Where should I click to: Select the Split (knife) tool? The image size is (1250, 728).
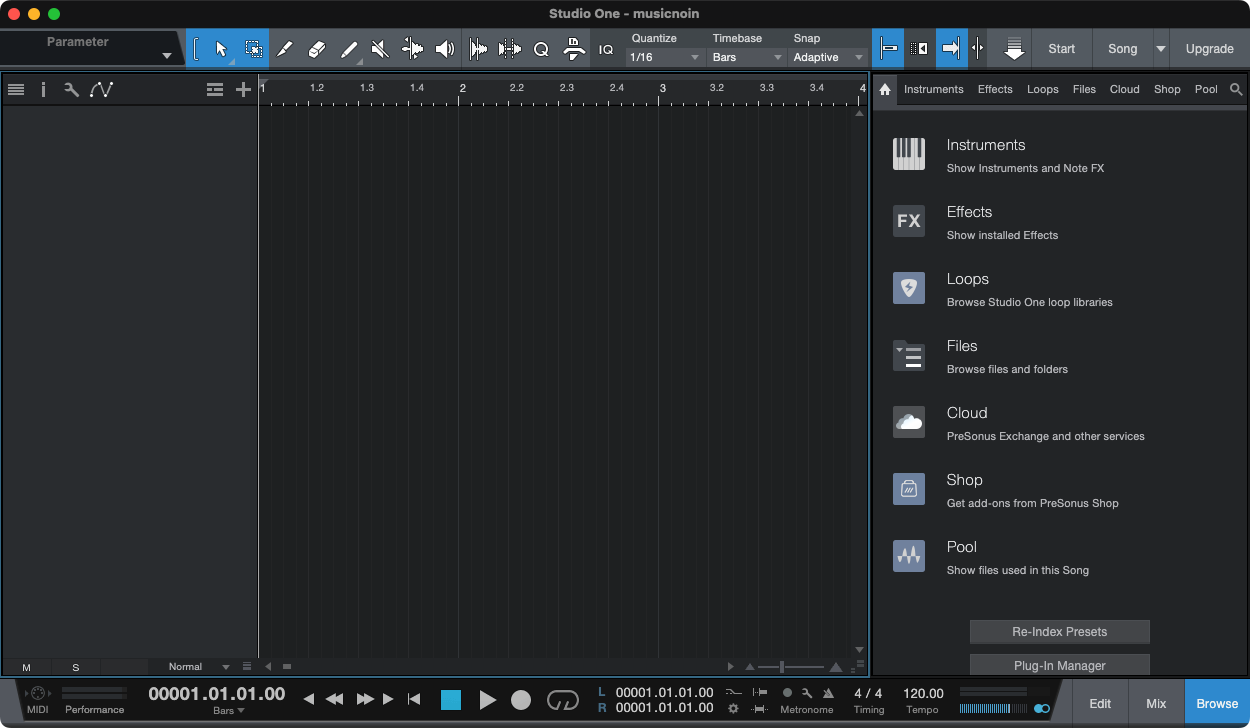pos(285,49)
